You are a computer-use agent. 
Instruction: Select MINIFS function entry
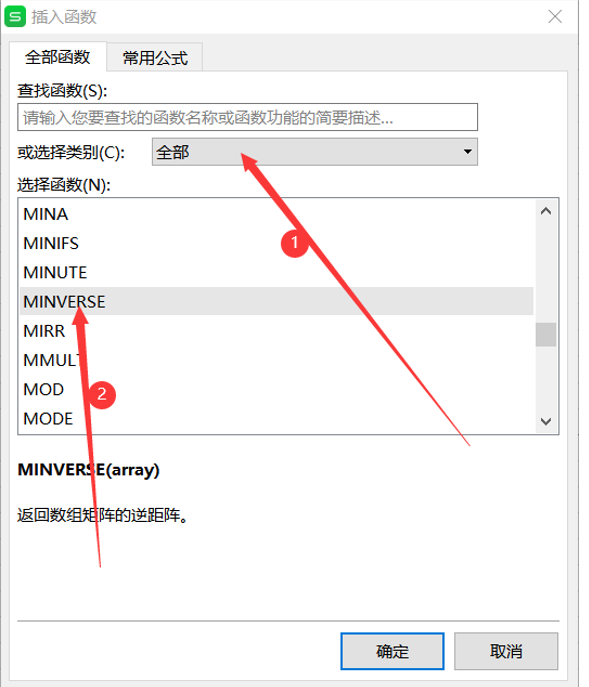277,243
